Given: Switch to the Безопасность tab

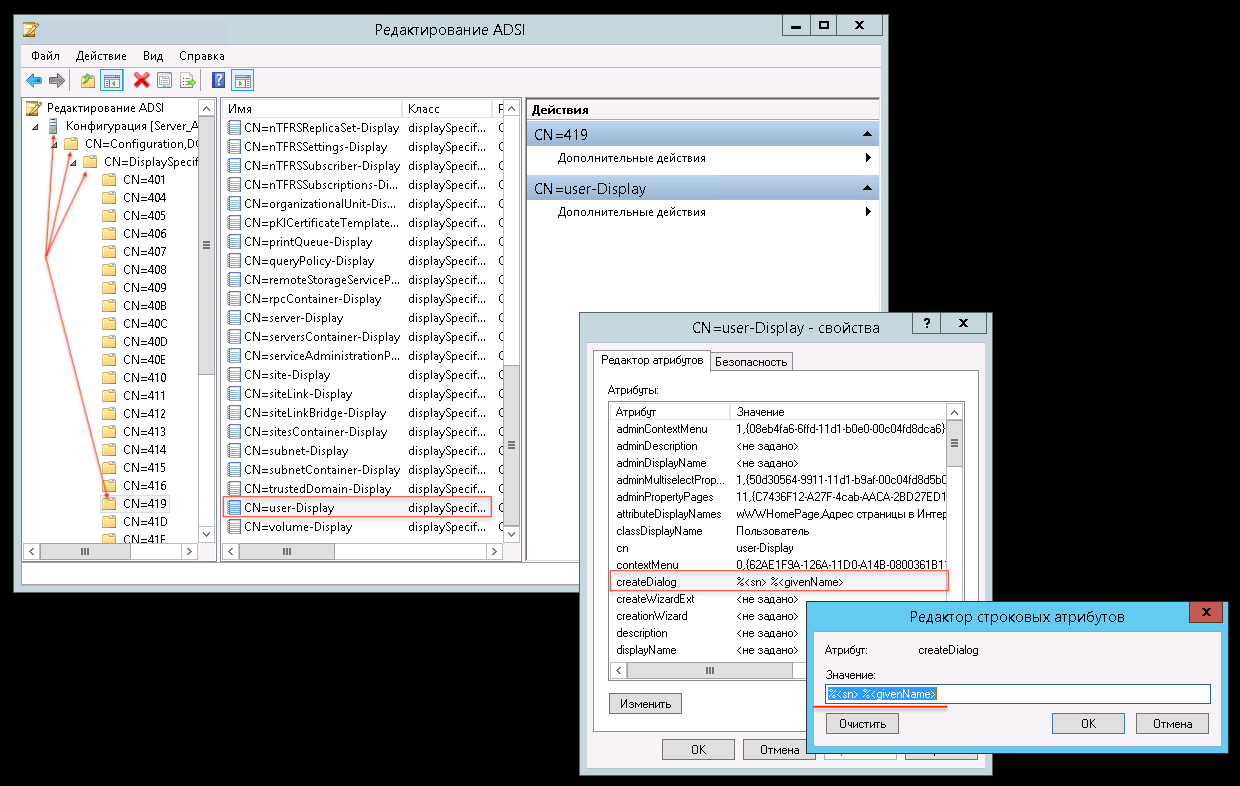Looking at the screenshot, I should tap(752, 362).
